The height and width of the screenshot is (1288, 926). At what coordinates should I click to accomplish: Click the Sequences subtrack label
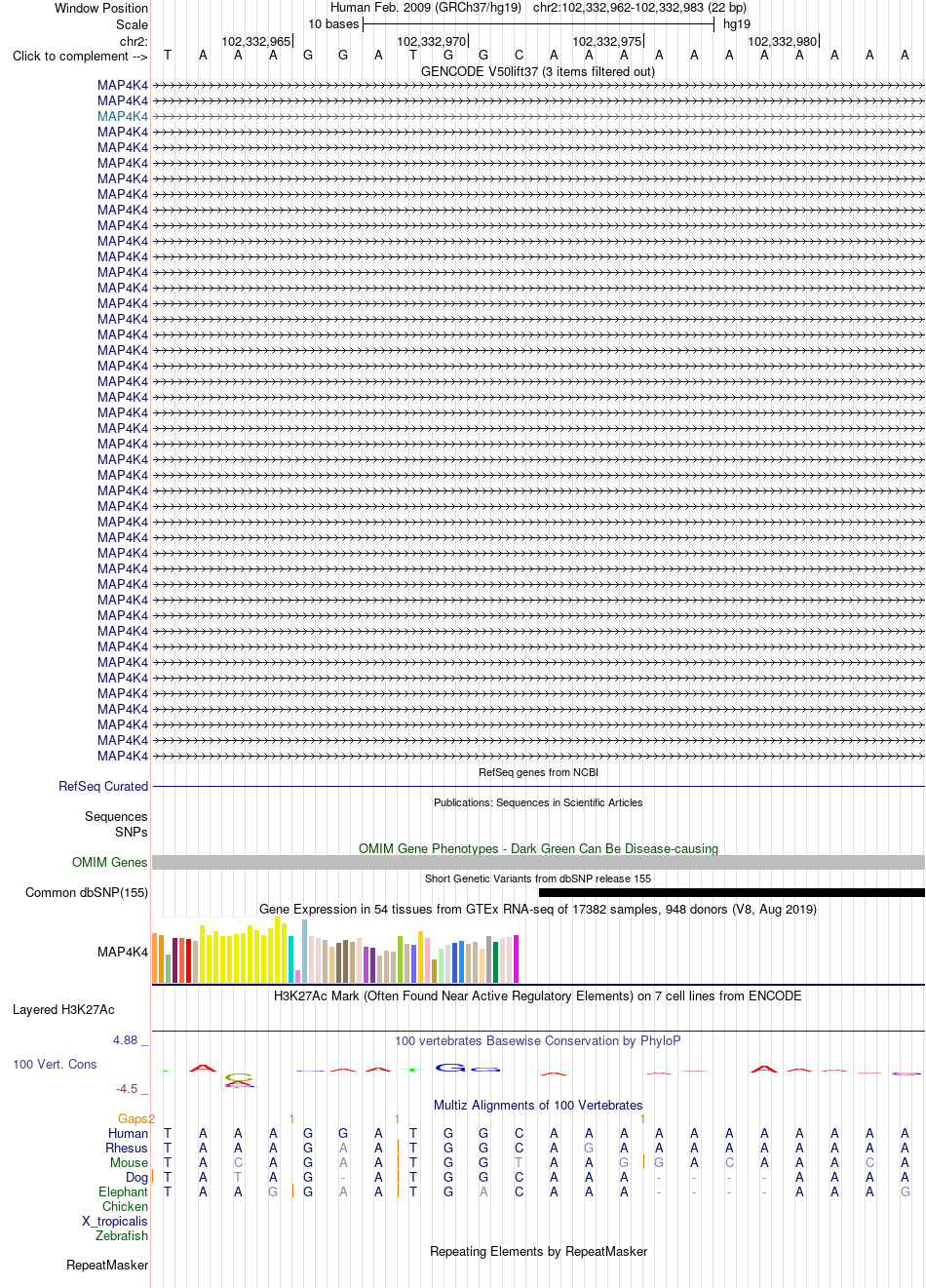tap(116, 816)
